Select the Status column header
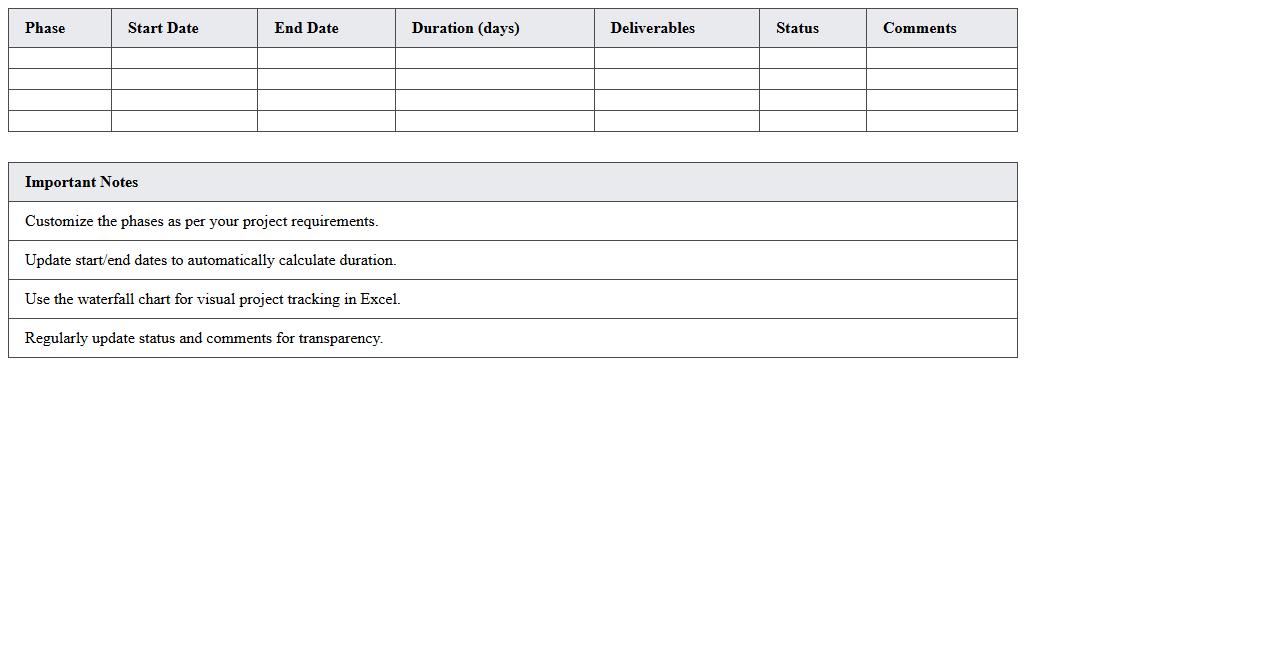The width and height of the screenshot is (1278, 650). point(797,28)
